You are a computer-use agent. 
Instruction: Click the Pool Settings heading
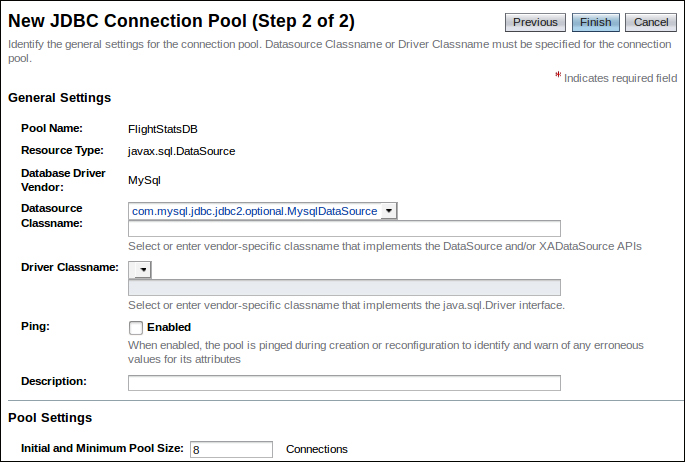click(50, 418)
